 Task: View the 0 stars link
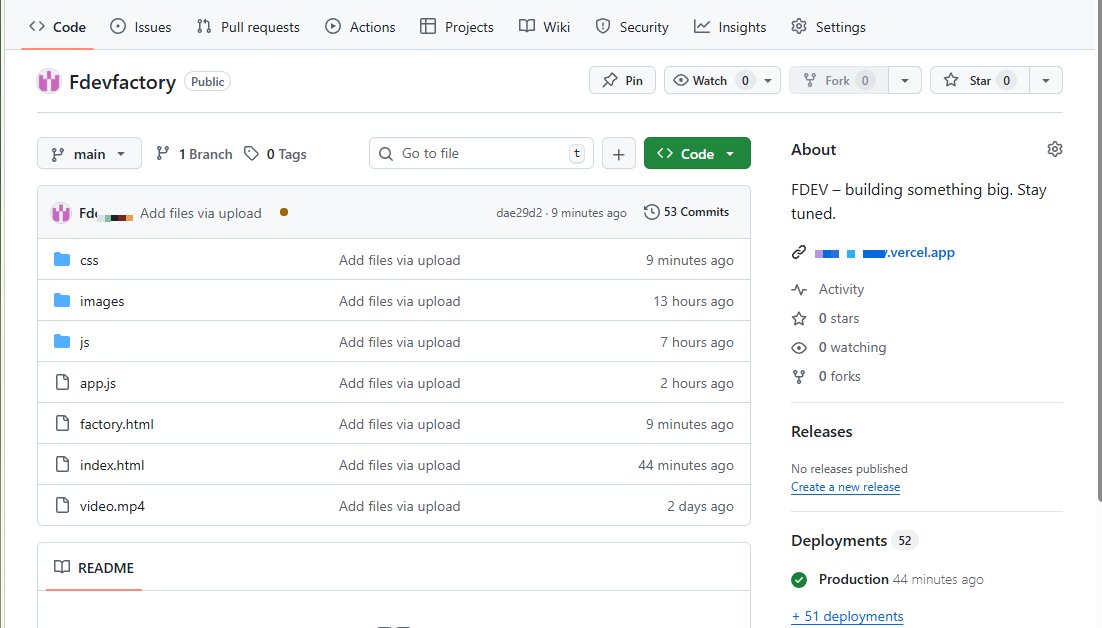click(838, 318)
